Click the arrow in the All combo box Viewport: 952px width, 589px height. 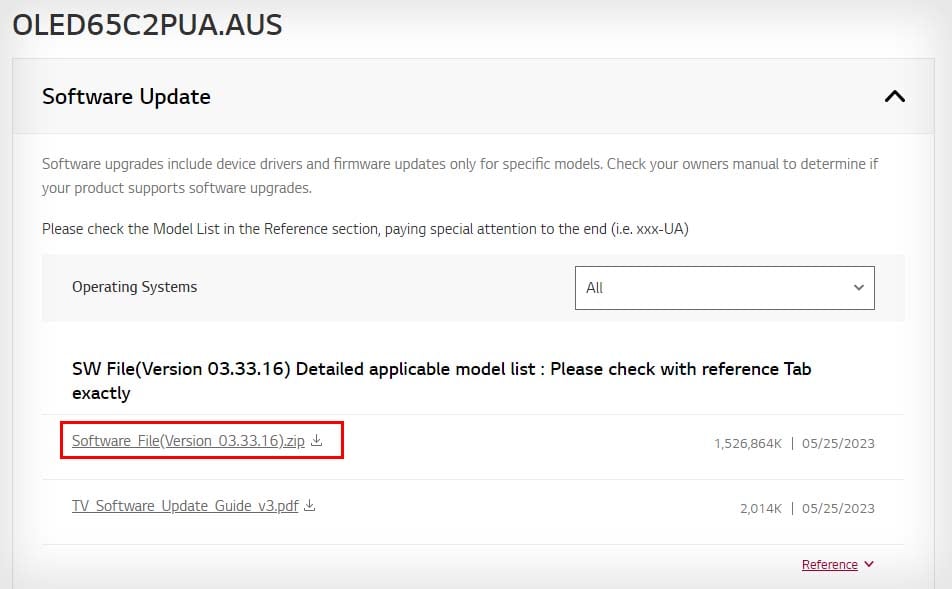pyautogui.click(x=858, y=288)
